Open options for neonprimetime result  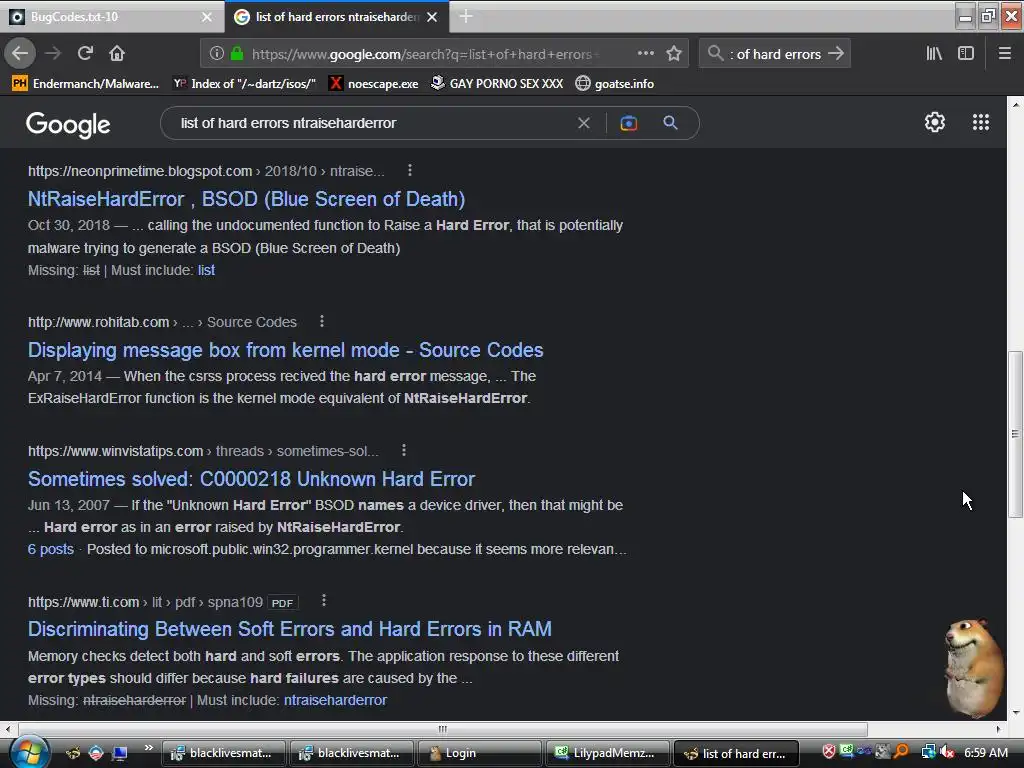coord(409,170)
